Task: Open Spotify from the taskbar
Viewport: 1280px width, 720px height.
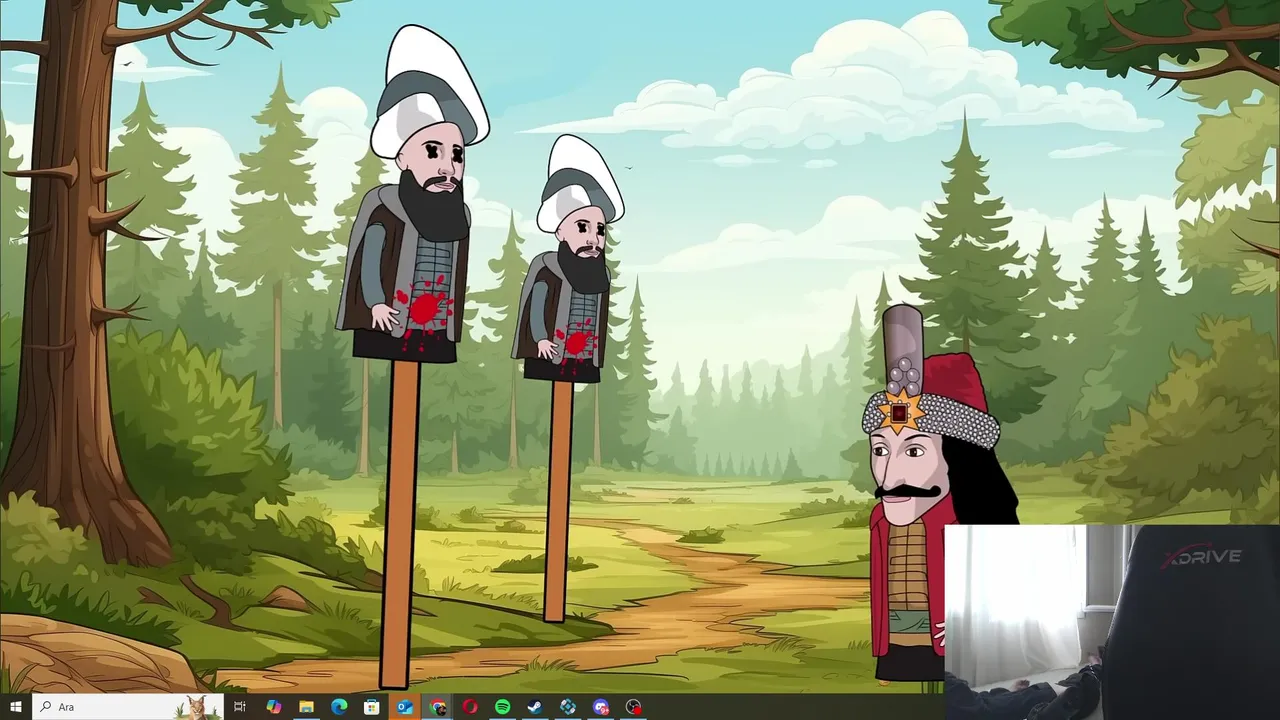Action: pyautogui.click(x=502, y=707)
